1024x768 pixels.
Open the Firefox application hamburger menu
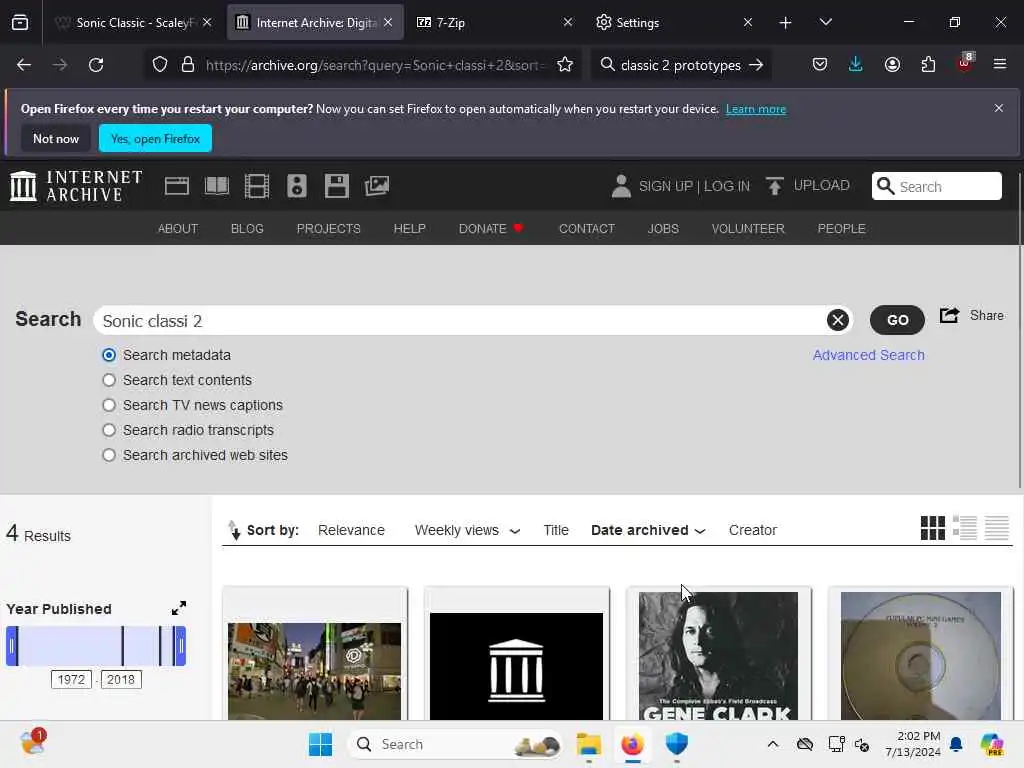[1000, 64]
